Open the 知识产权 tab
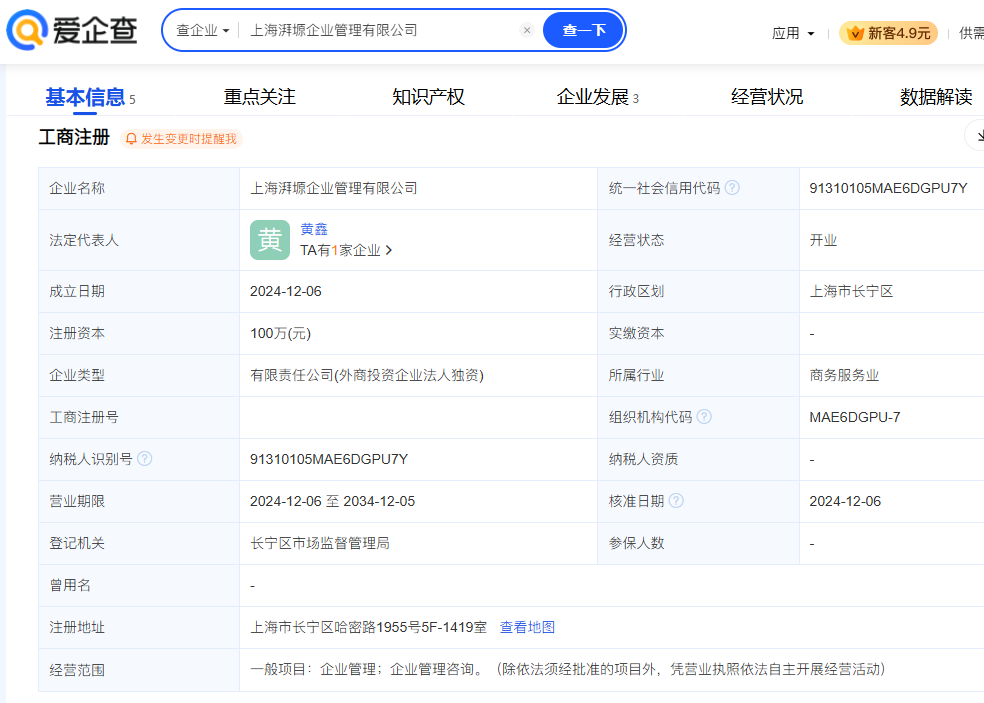 [x=428, y=97]
